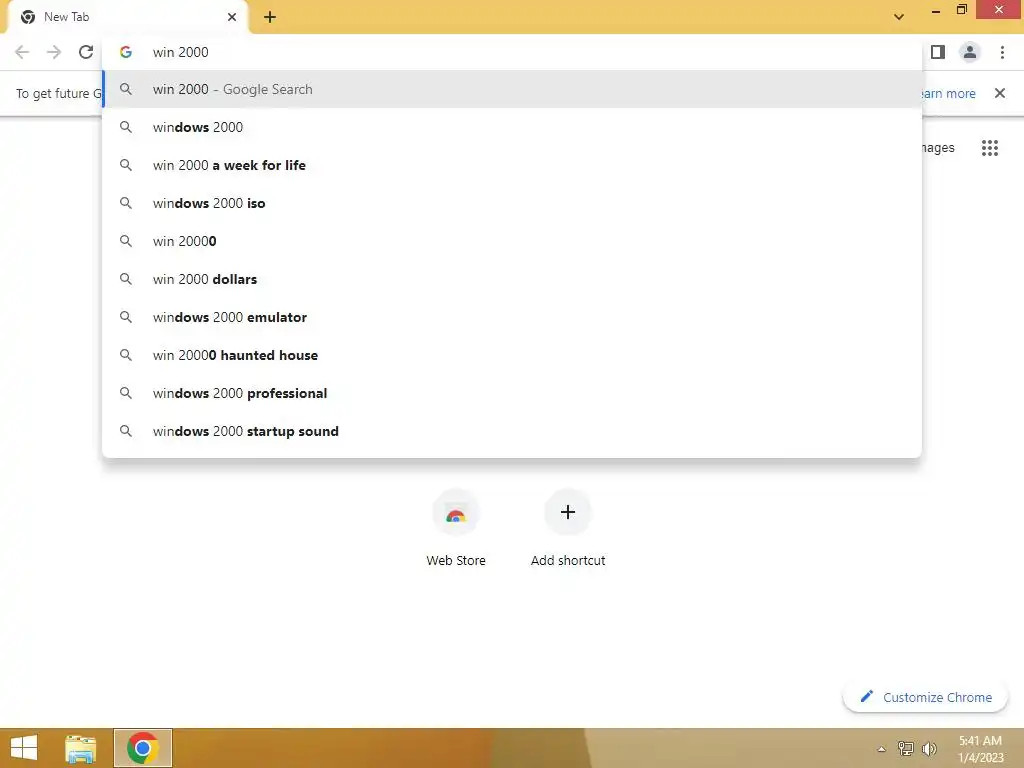The image size is (1024, 768).
Task: Open the volume tray icon
Action: [x=929, y=748]
